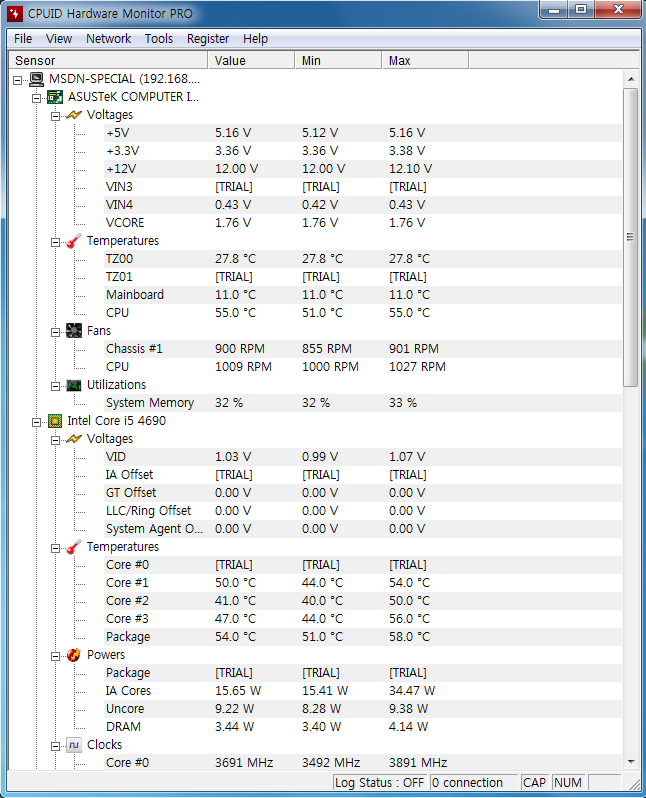The width and height of the screenshot is (646, 798).
Task: Collapse the Intel Core i5 4690 node
Action: [x=37, y=421]
